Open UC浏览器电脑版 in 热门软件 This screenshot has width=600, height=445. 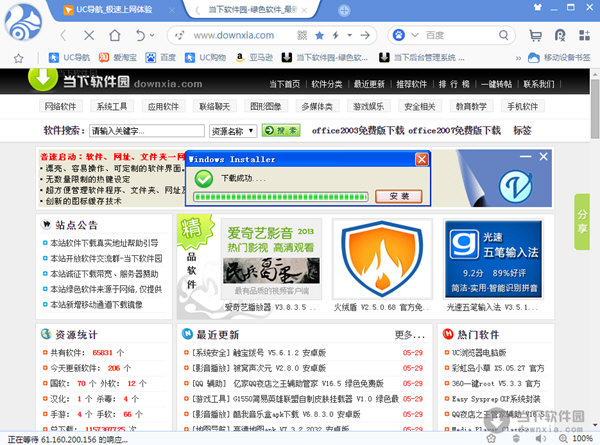[x=479, y=352]
